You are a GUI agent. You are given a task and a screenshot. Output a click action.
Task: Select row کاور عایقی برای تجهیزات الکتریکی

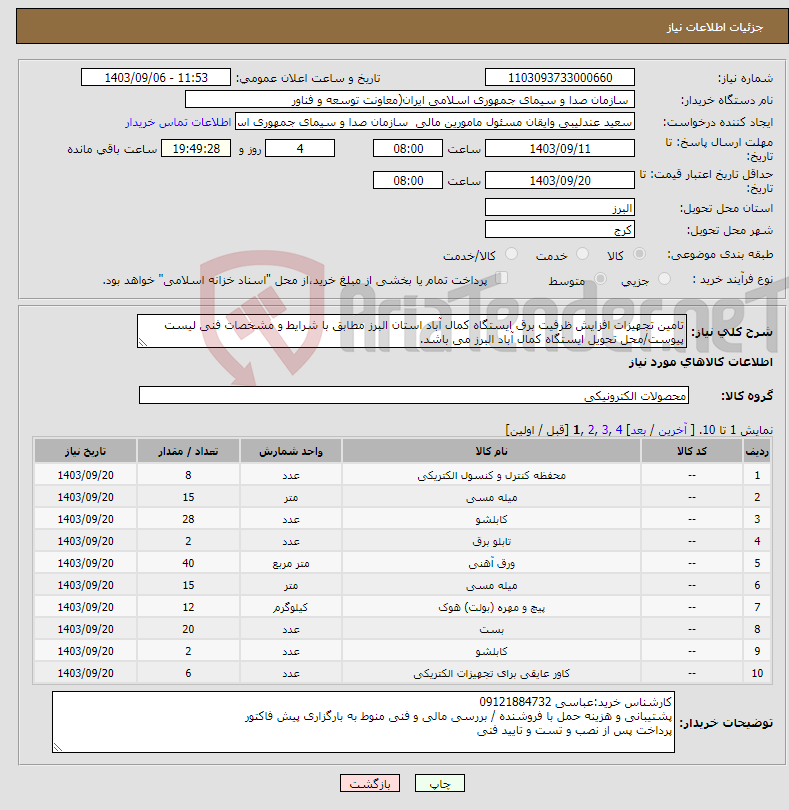click(x=402, y=673)
